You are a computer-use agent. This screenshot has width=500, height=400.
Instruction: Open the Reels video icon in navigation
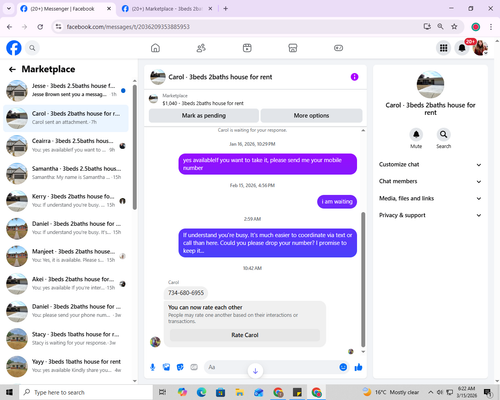(247, 48)
